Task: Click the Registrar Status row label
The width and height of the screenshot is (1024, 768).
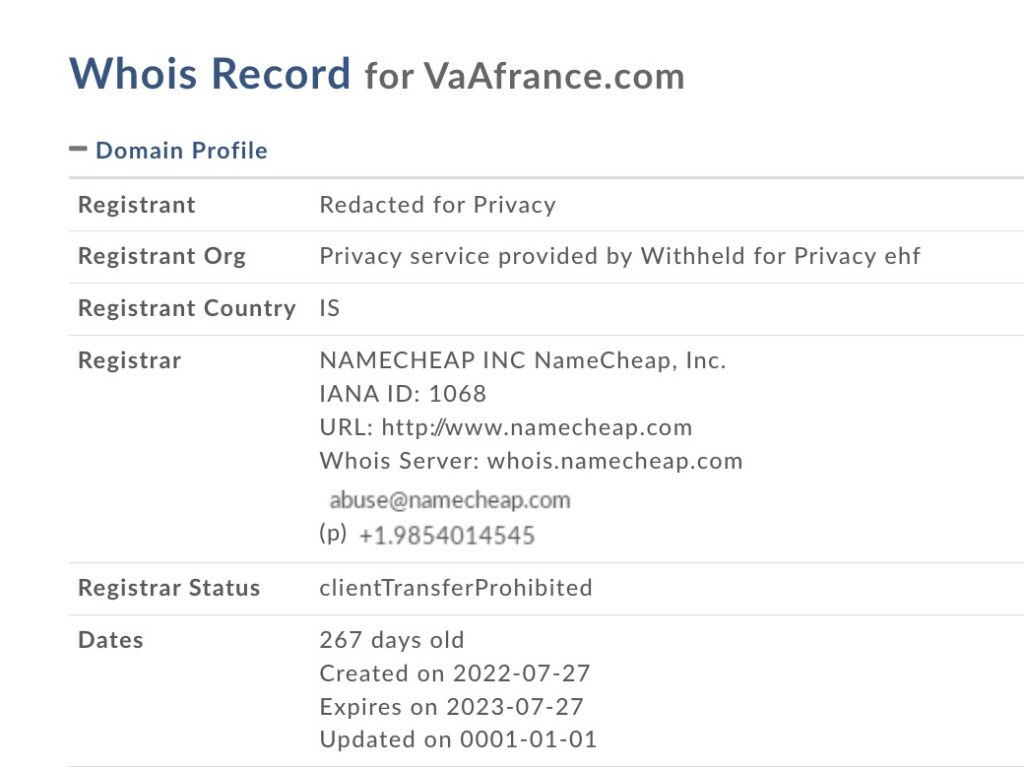Action: [169, 587]
